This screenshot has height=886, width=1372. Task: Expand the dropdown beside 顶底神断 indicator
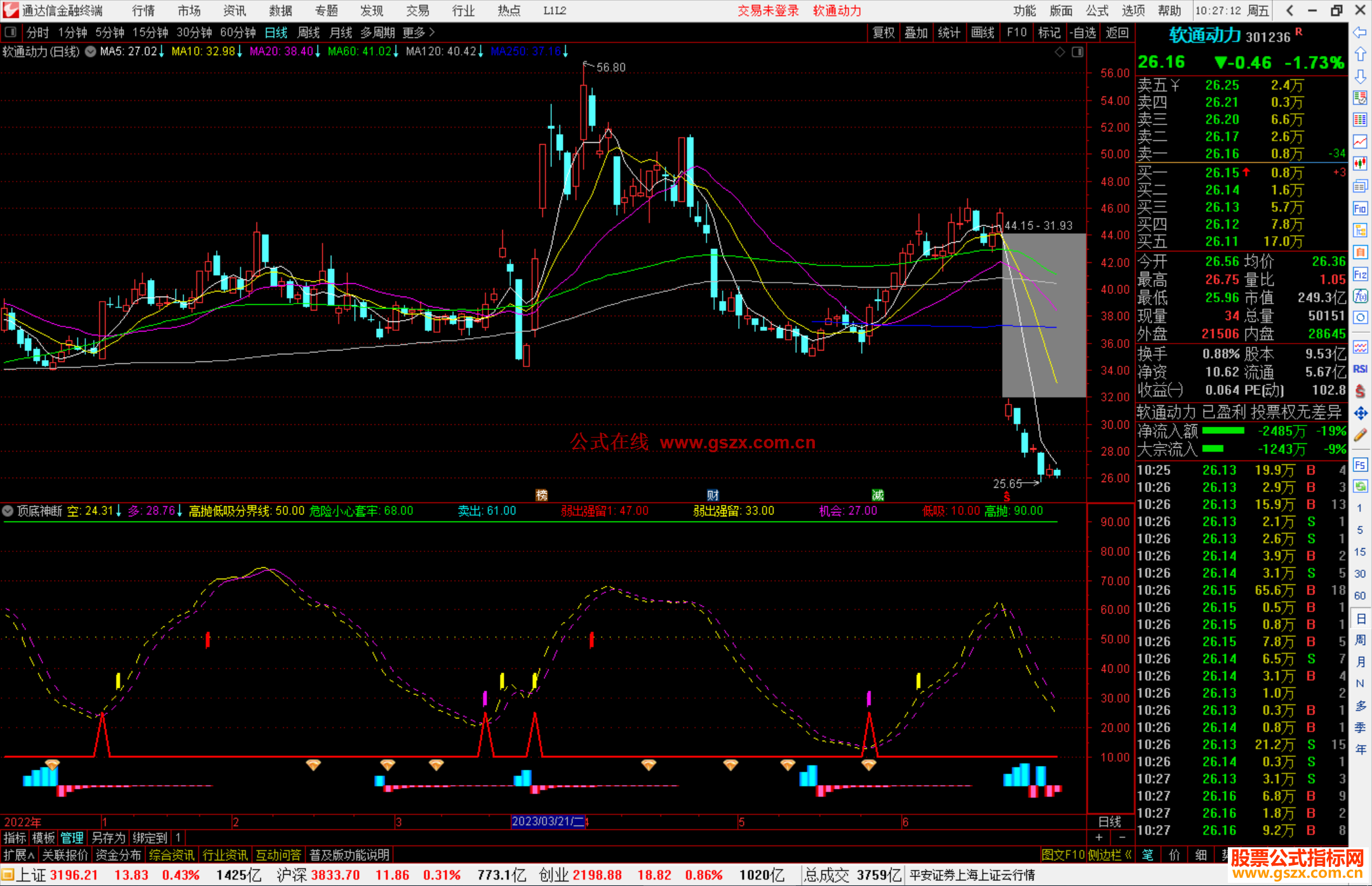[8, 511]
